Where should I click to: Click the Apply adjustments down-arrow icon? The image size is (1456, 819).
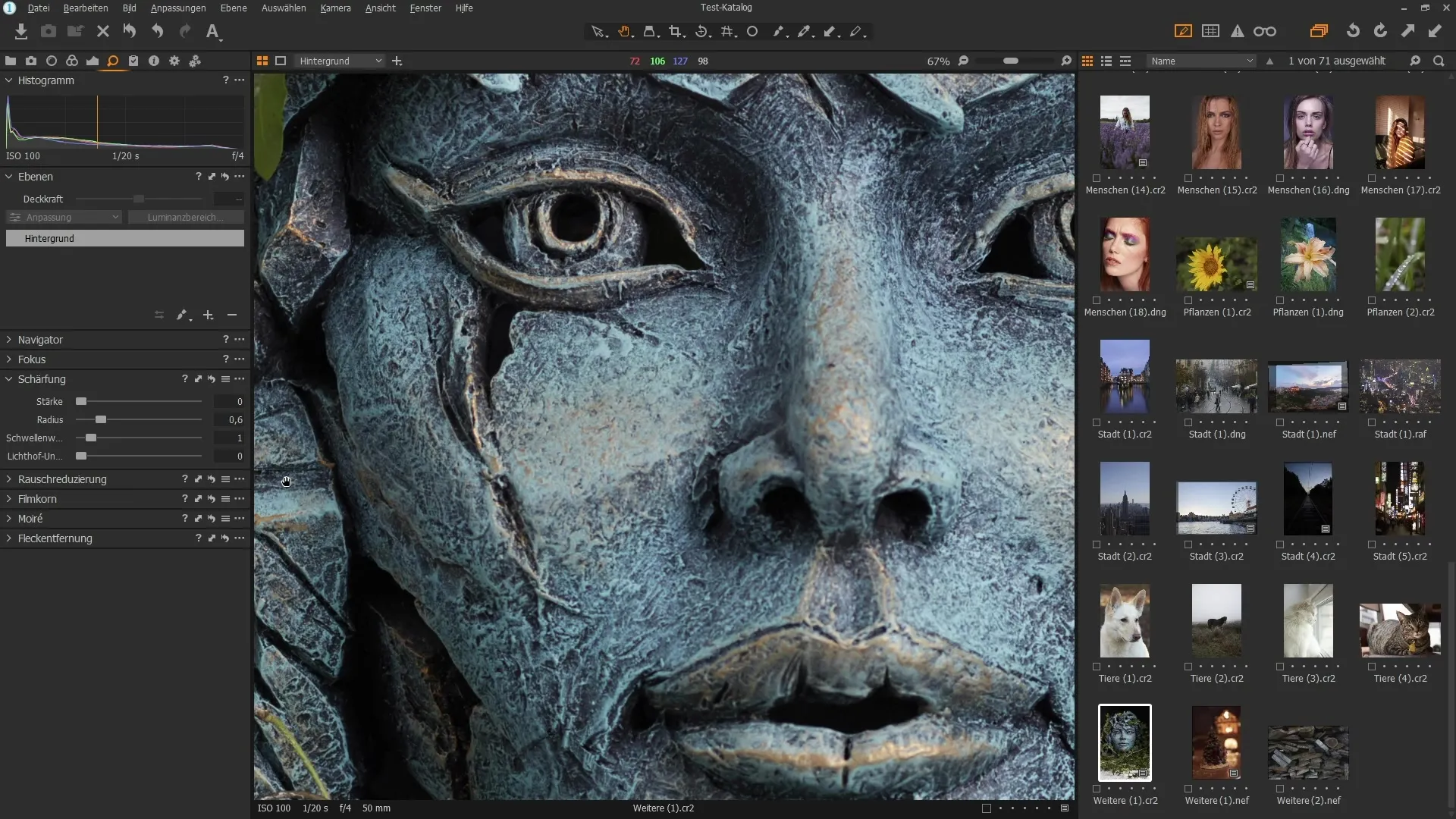(x=1435, y=31)
